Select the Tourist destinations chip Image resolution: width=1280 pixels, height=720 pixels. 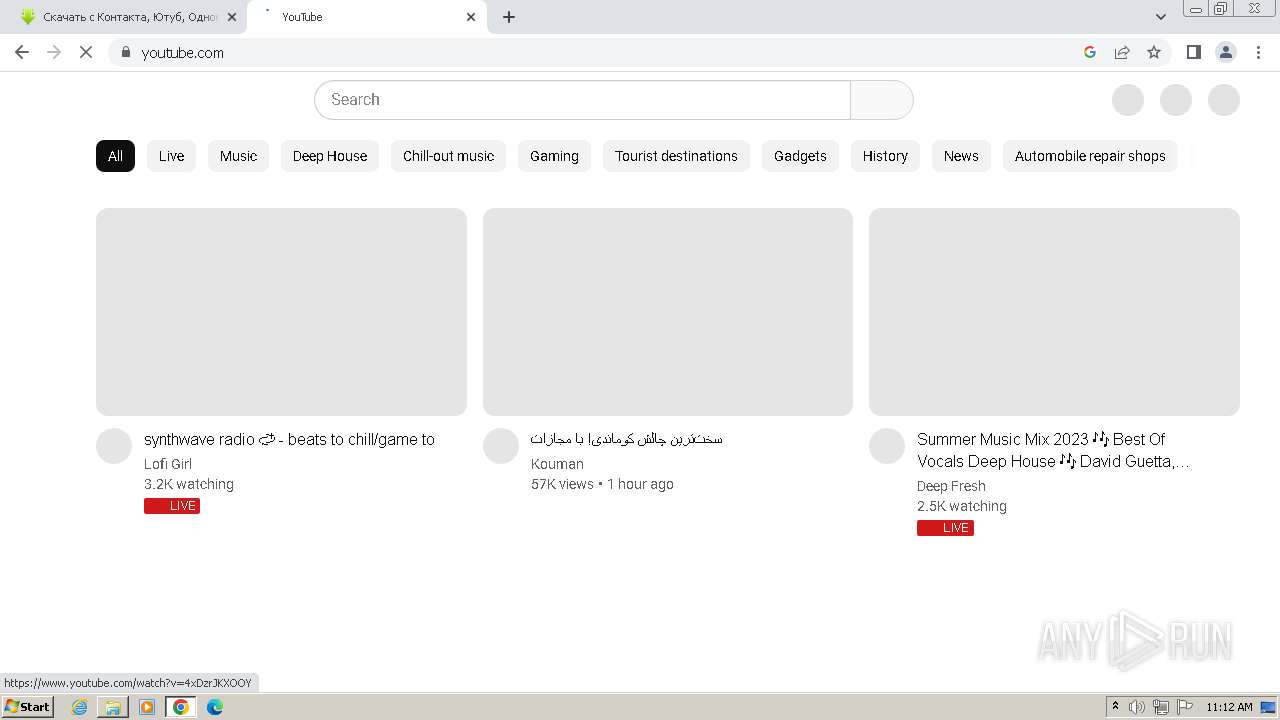click(676, 156)
